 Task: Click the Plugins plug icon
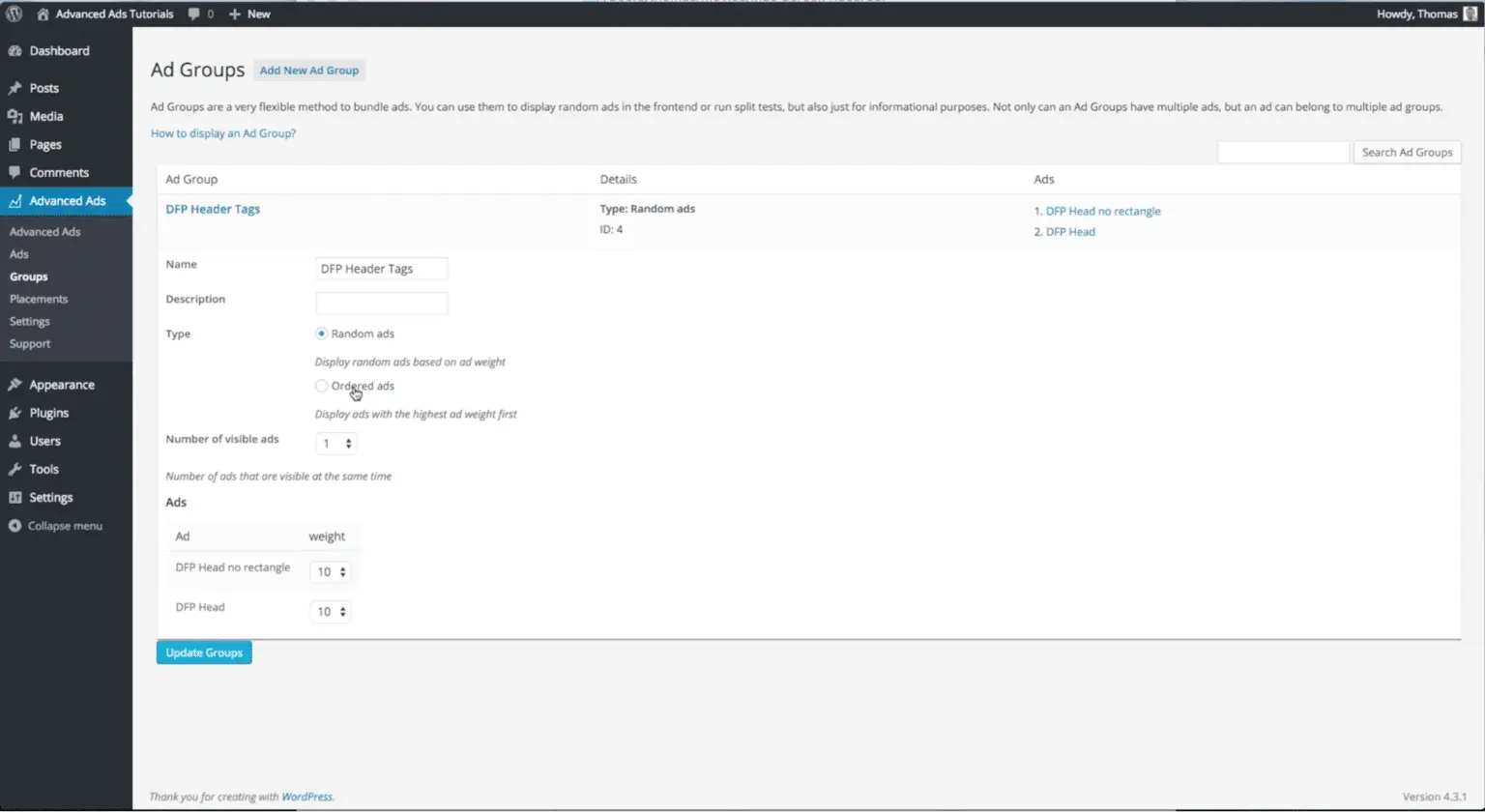(15, 413)
